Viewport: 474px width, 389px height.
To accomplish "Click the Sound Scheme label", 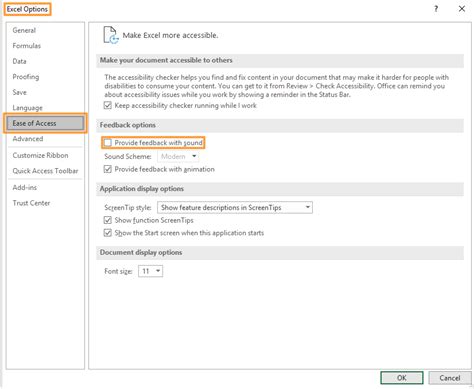I will tap(128, 156).
